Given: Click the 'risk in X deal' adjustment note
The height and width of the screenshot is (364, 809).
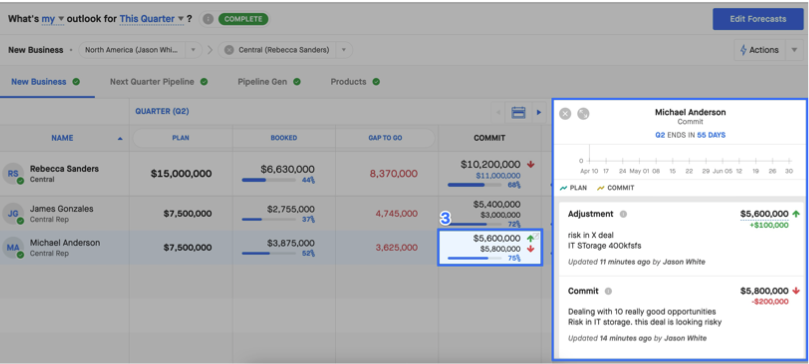Looking at the screenshot, I should coord(591,235).
